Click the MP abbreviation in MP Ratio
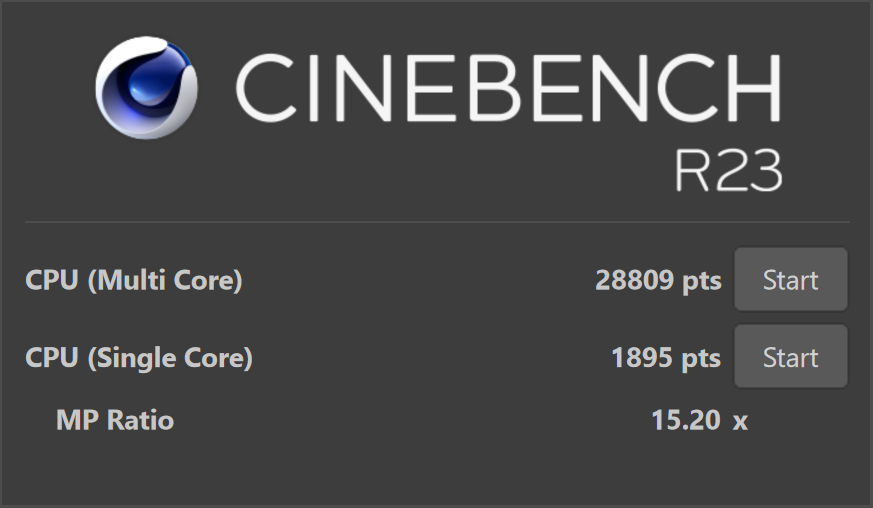This screenshot has height=508, width=873. [75, 420]
